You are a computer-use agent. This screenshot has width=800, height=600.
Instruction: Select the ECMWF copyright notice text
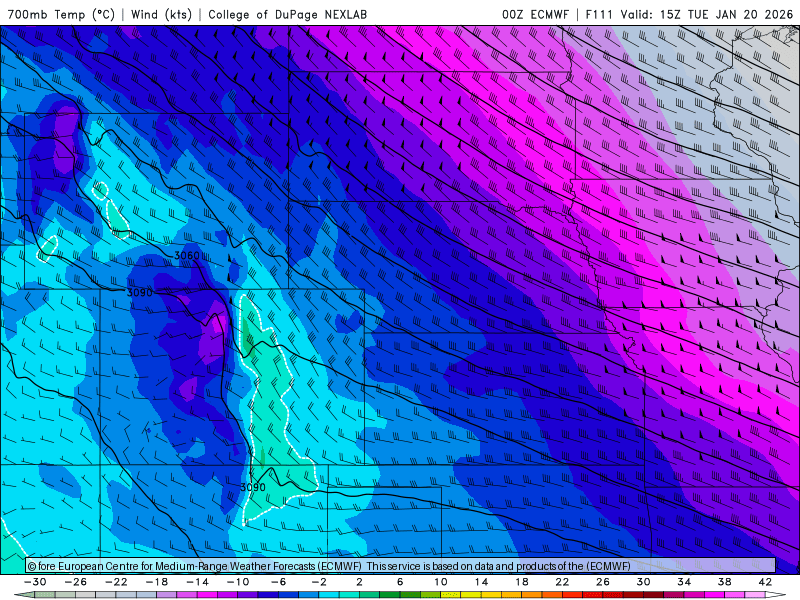point(329,566)
